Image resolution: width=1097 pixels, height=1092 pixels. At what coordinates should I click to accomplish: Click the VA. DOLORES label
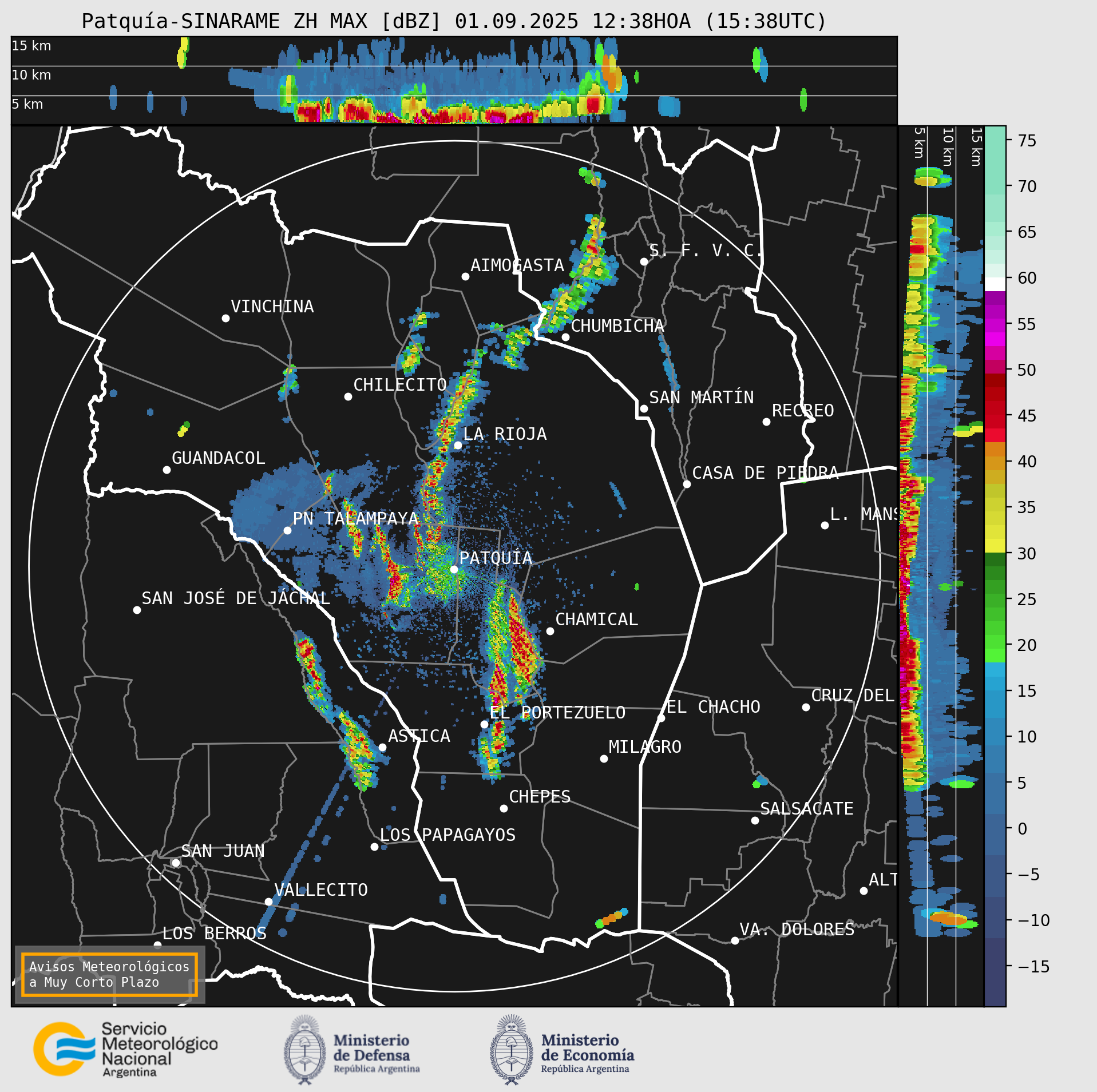(x=797, y=930)
